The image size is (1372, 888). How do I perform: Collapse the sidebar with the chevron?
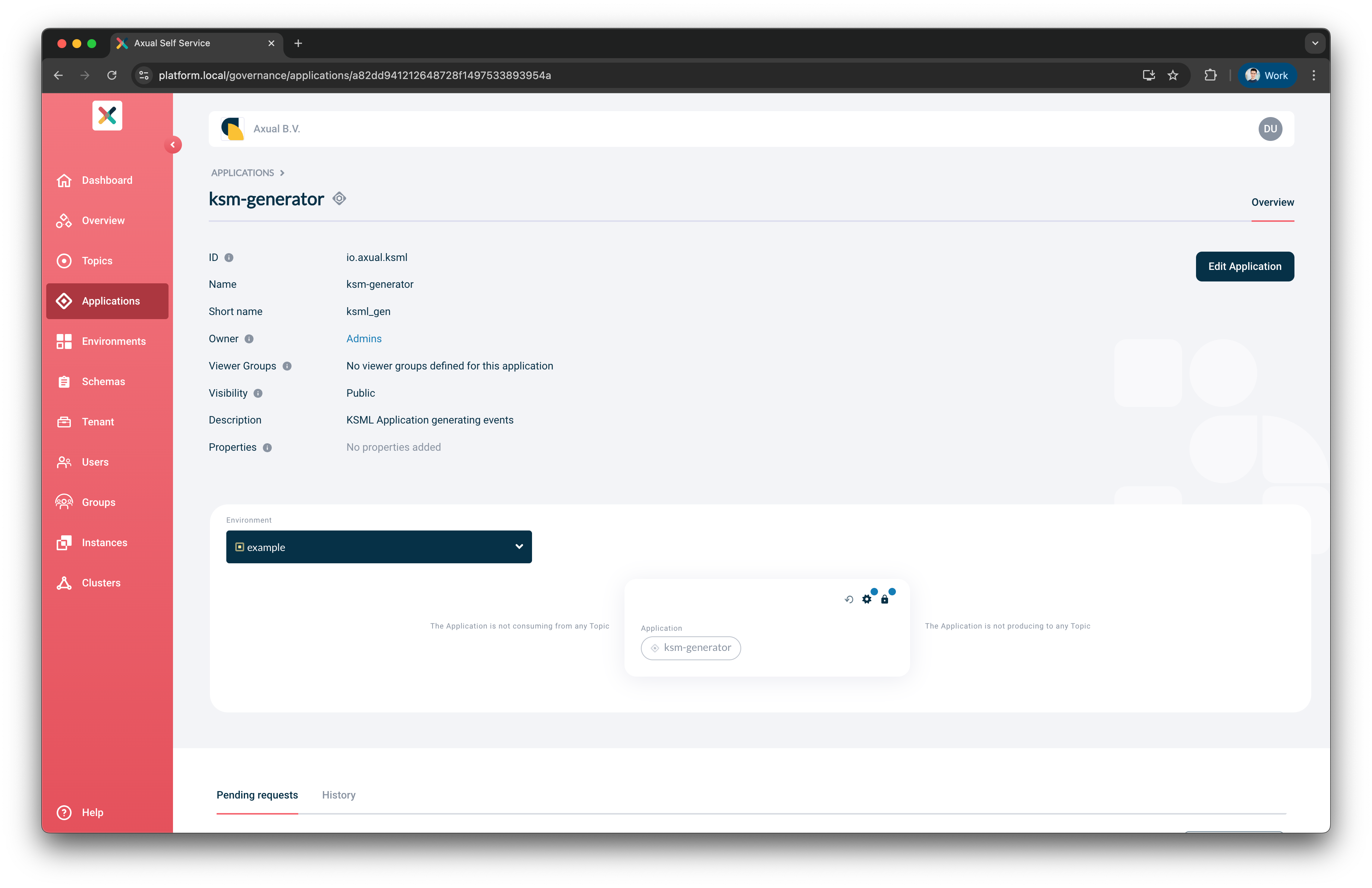click(x=173, y=145)
